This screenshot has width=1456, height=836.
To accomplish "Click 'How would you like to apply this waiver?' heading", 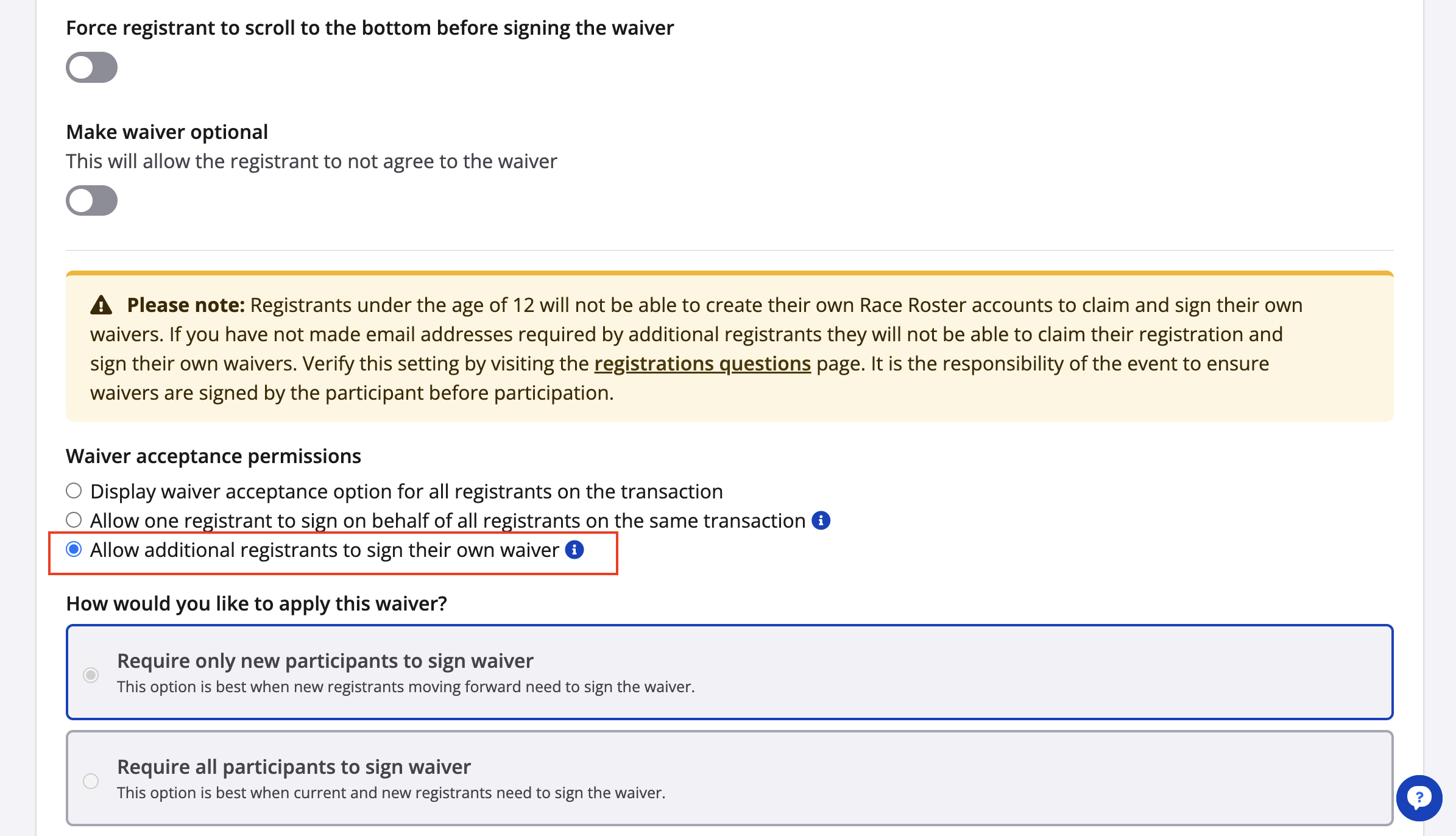I will click(x=256, y=603).
